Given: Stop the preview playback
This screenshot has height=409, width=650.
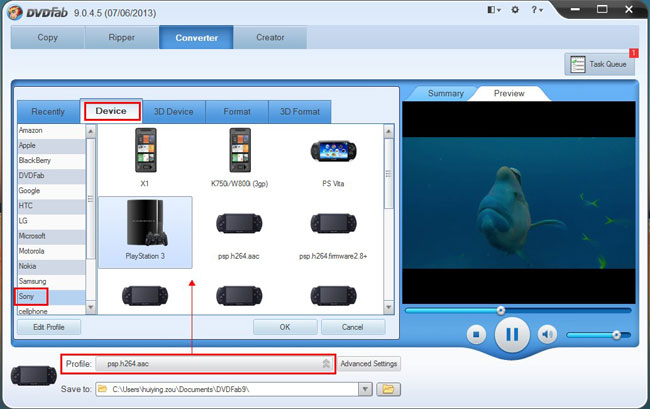Looking at the screenshot, I should click(476, 334).
